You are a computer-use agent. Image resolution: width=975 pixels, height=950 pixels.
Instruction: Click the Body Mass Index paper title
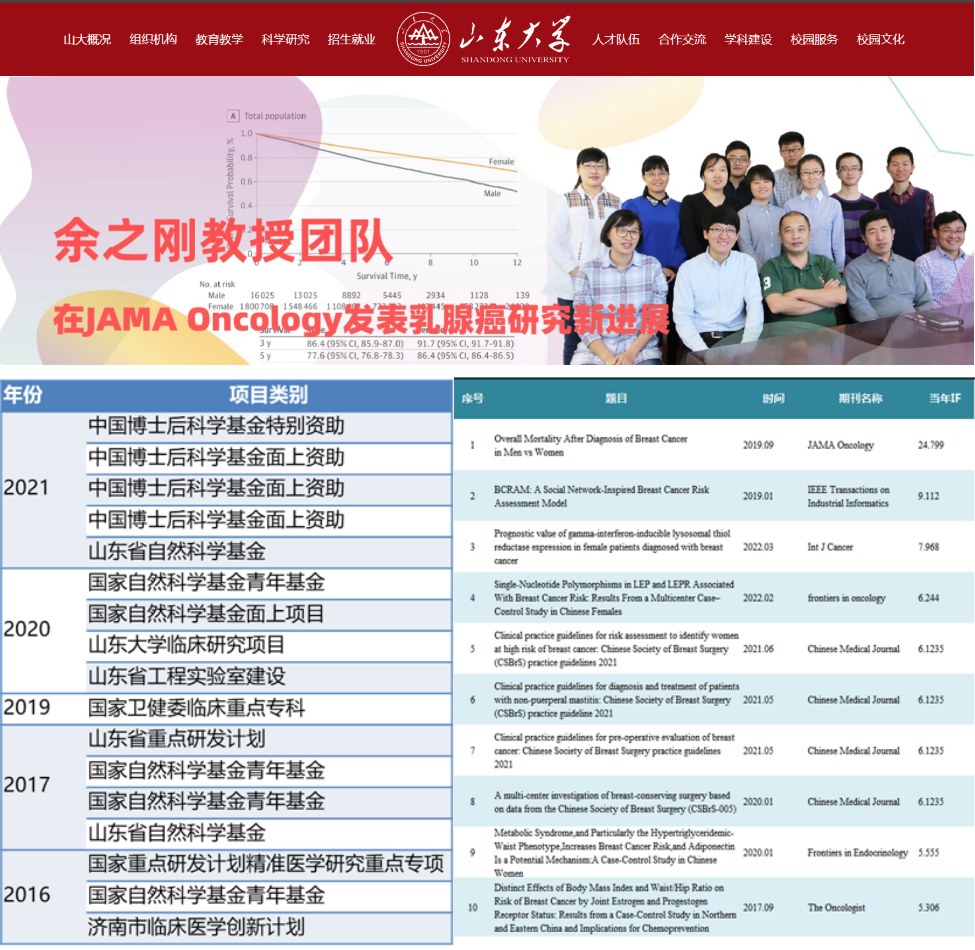point(615,908)
